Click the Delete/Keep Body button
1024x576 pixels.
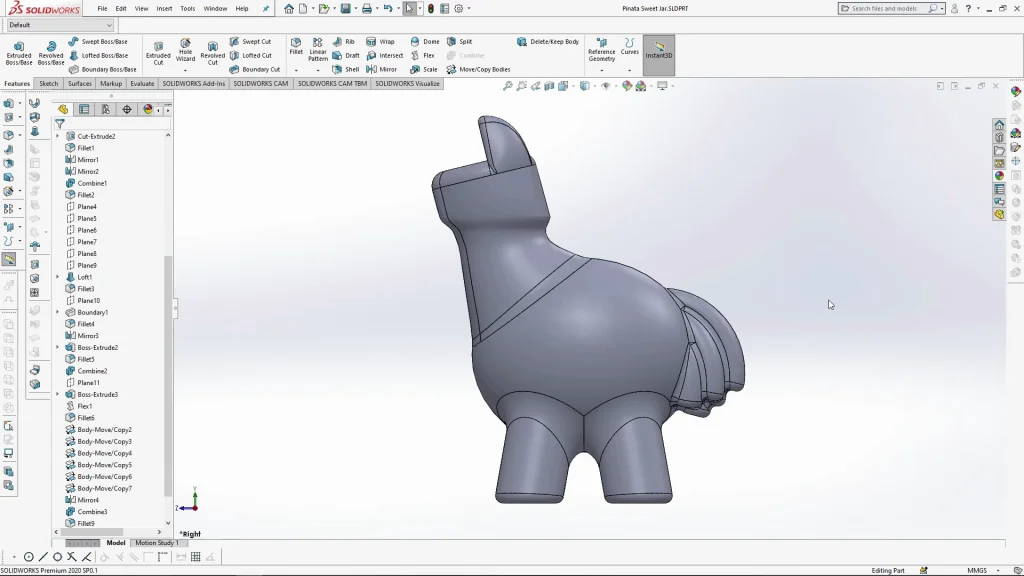pos(548,42)
